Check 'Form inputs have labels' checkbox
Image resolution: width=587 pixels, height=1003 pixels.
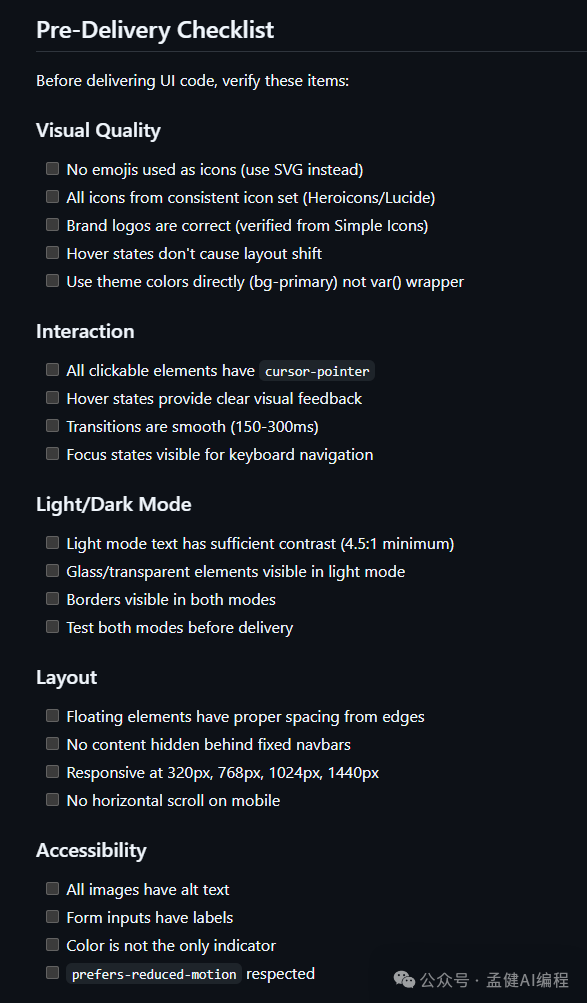[52, 917]
